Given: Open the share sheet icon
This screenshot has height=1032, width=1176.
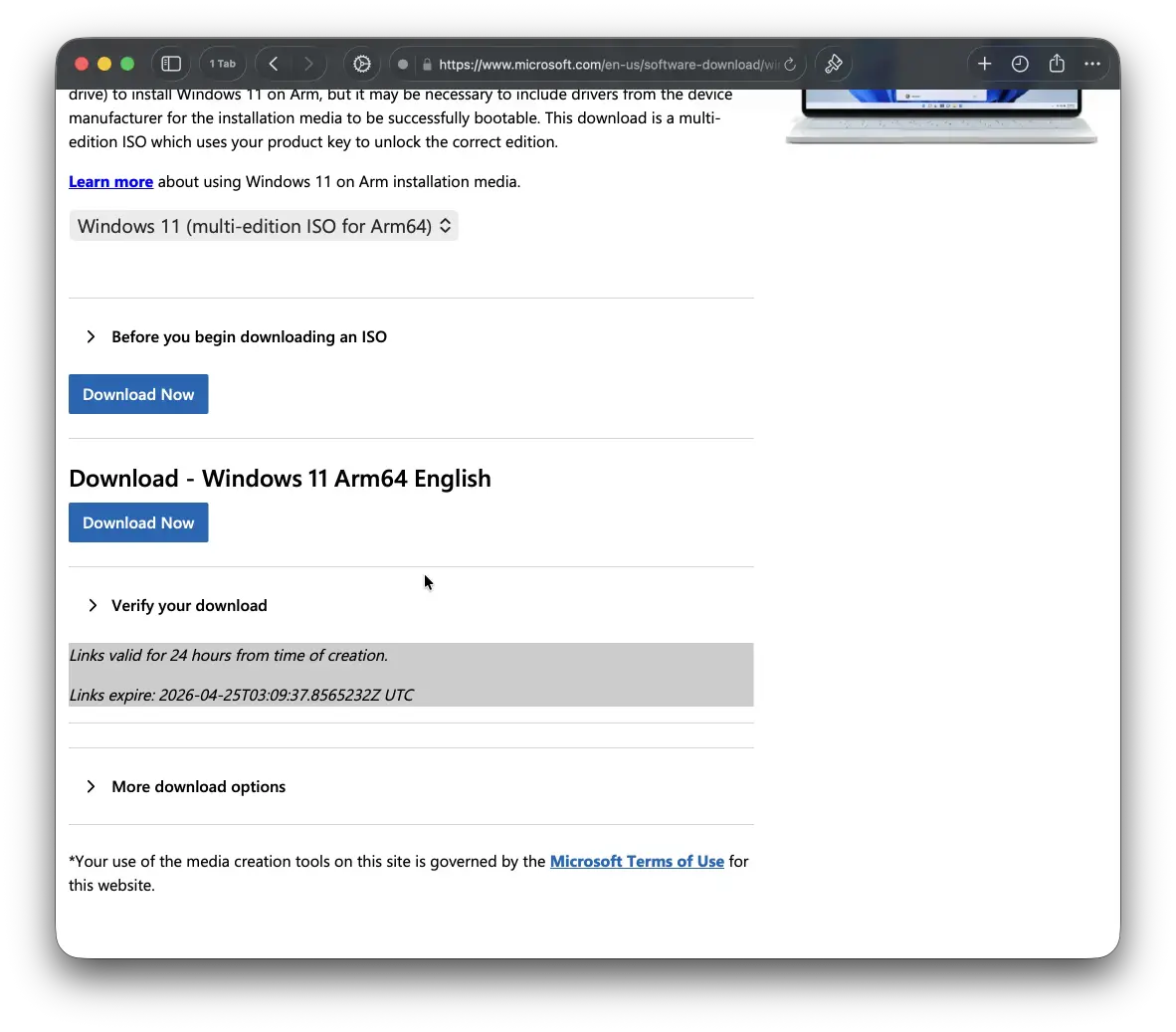Looking at the screenshot, I should pos(1057,64).
